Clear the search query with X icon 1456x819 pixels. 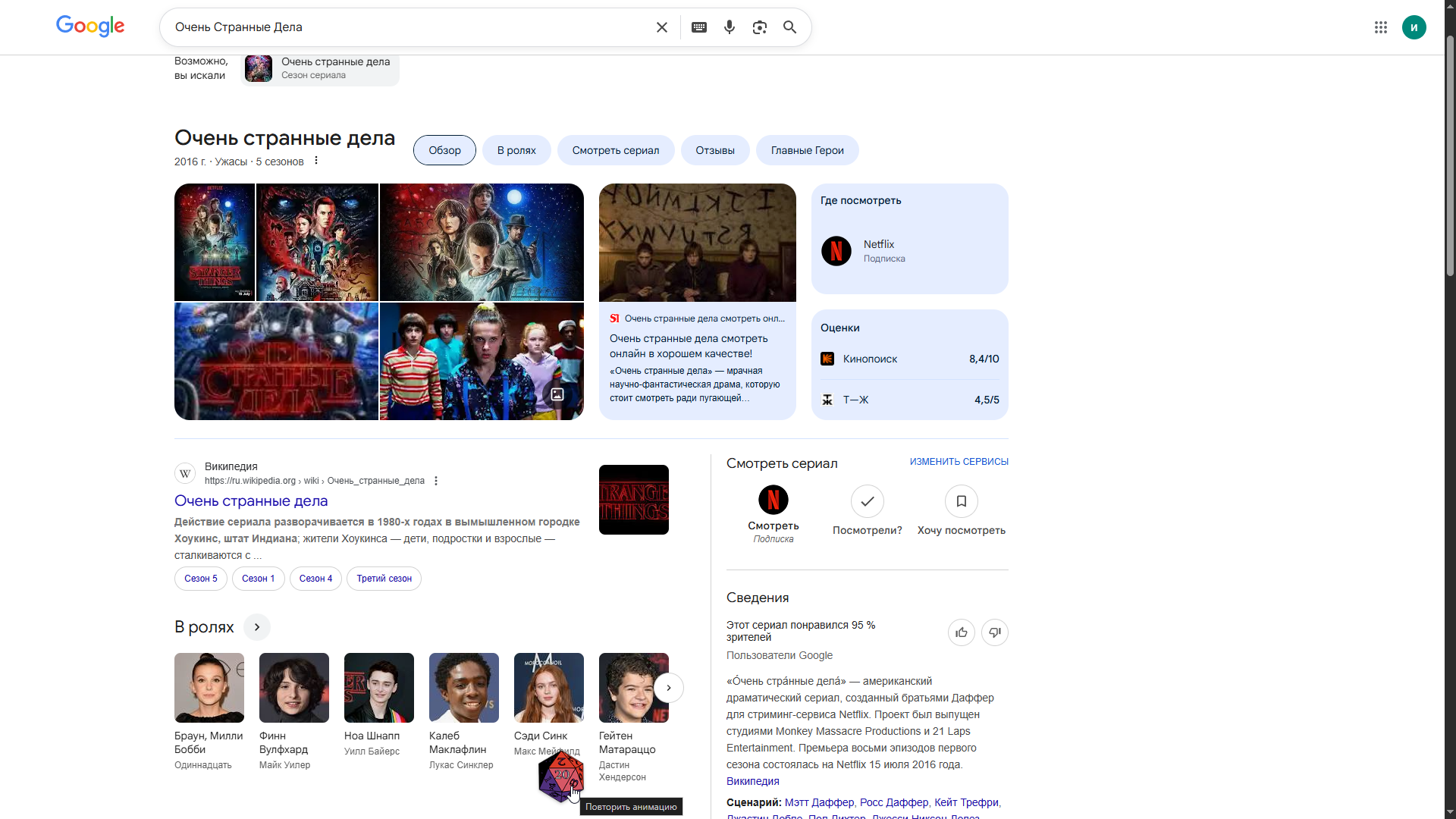661,27
